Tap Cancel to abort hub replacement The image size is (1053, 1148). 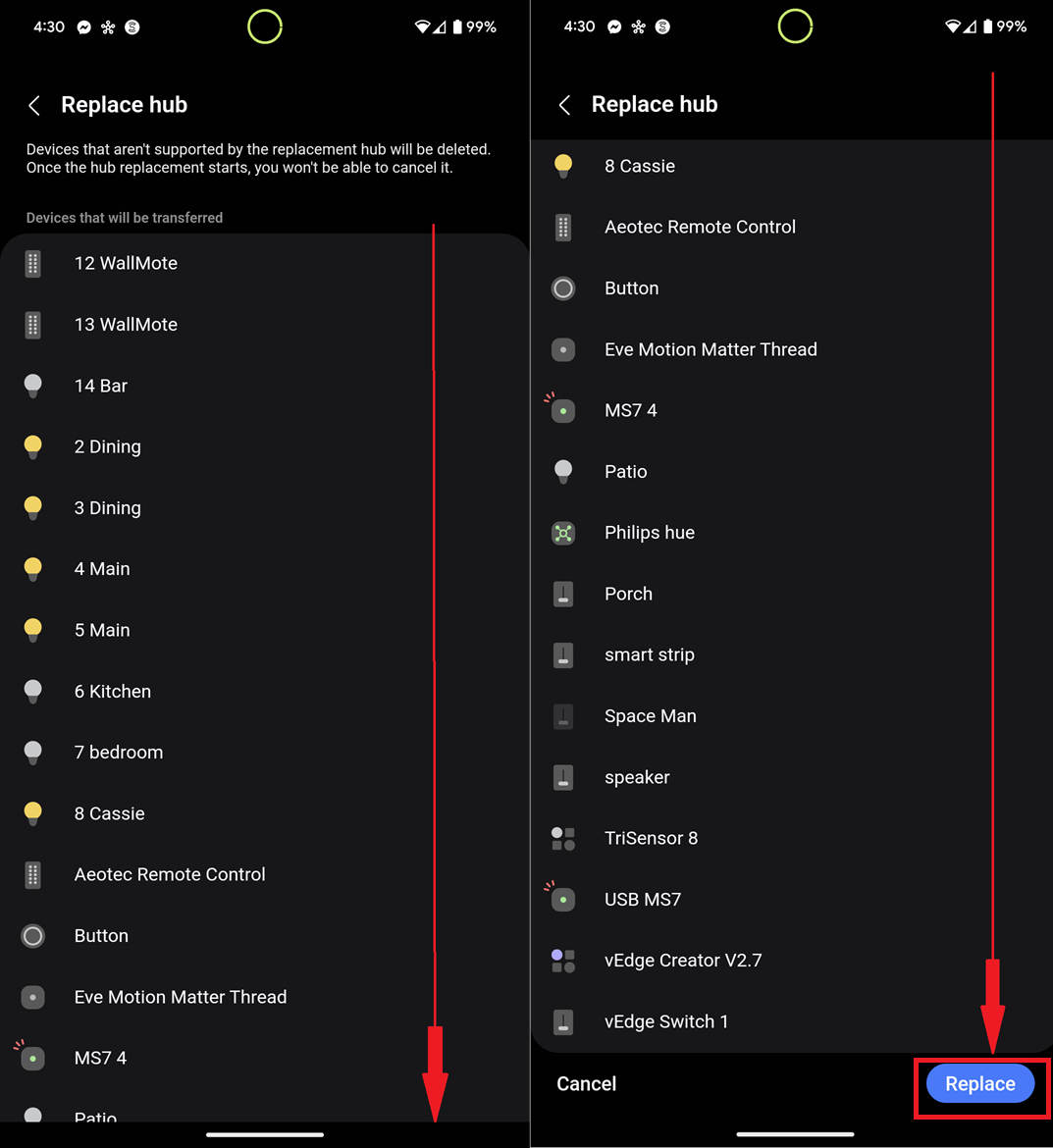click(586, 1084)
